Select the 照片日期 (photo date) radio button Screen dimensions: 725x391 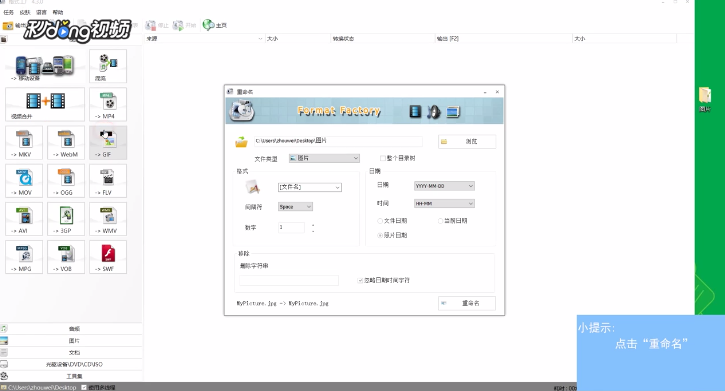tap(380, 235)
